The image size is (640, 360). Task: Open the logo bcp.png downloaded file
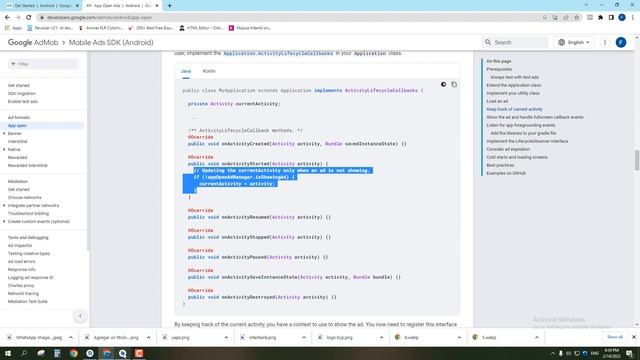[339, 338]
